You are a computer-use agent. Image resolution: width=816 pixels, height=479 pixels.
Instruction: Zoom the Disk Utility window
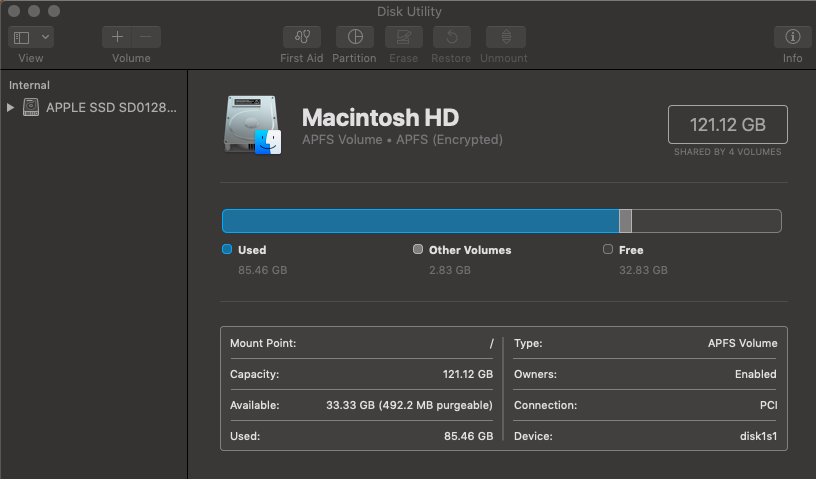click(54, 11)
